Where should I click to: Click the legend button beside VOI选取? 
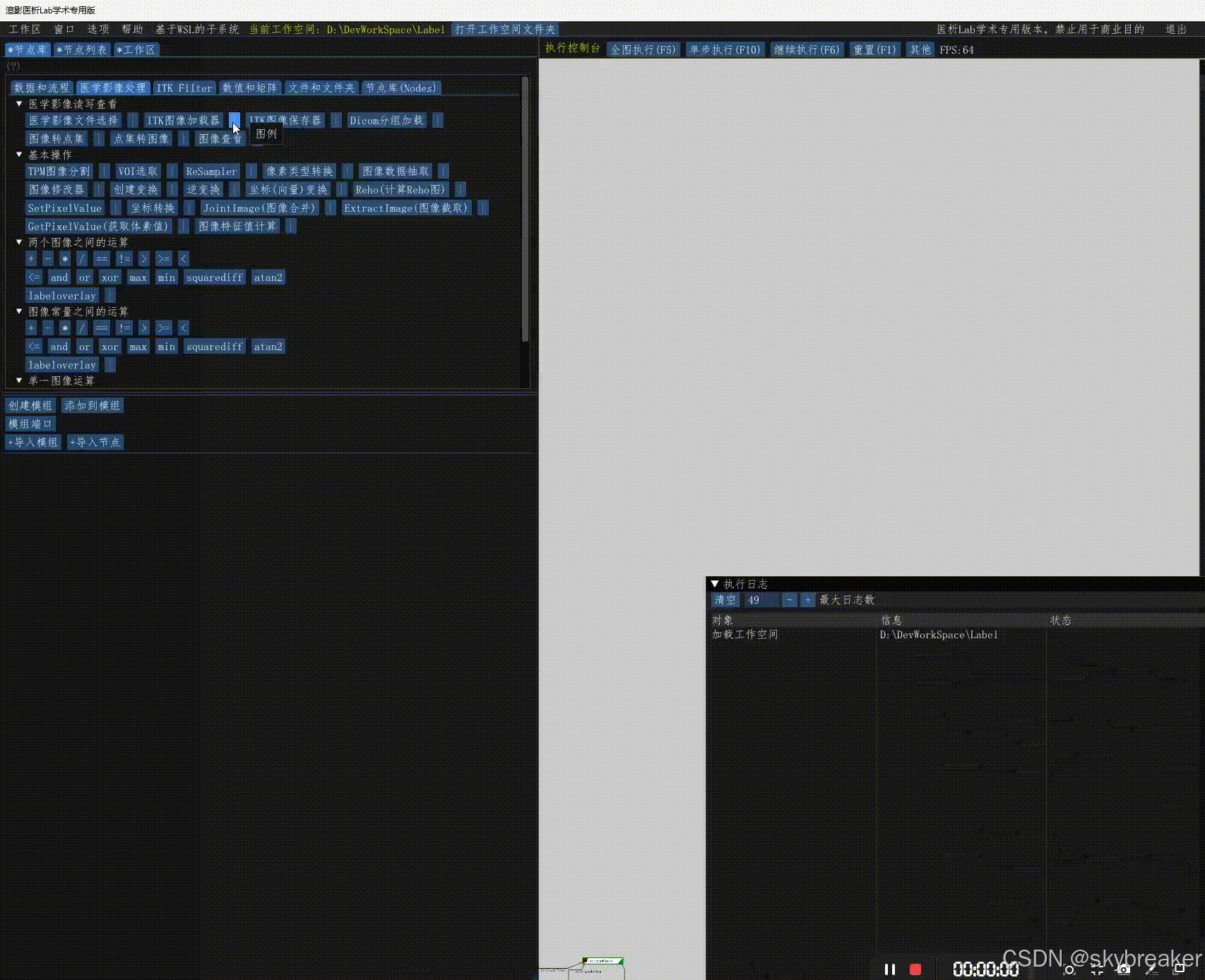tap(172, 172)
